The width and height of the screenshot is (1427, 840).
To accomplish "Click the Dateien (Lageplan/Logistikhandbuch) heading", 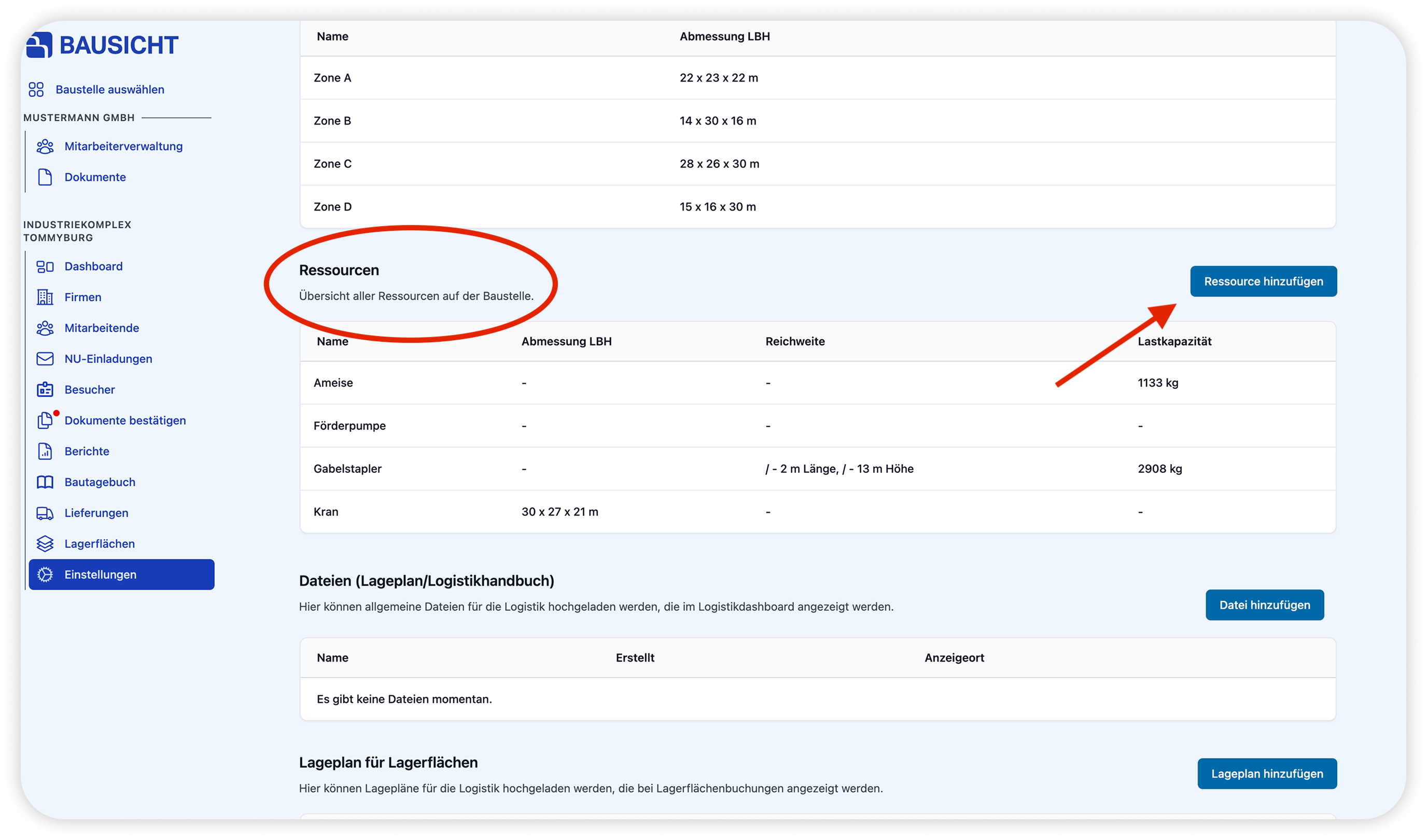I will pos(426,581).
